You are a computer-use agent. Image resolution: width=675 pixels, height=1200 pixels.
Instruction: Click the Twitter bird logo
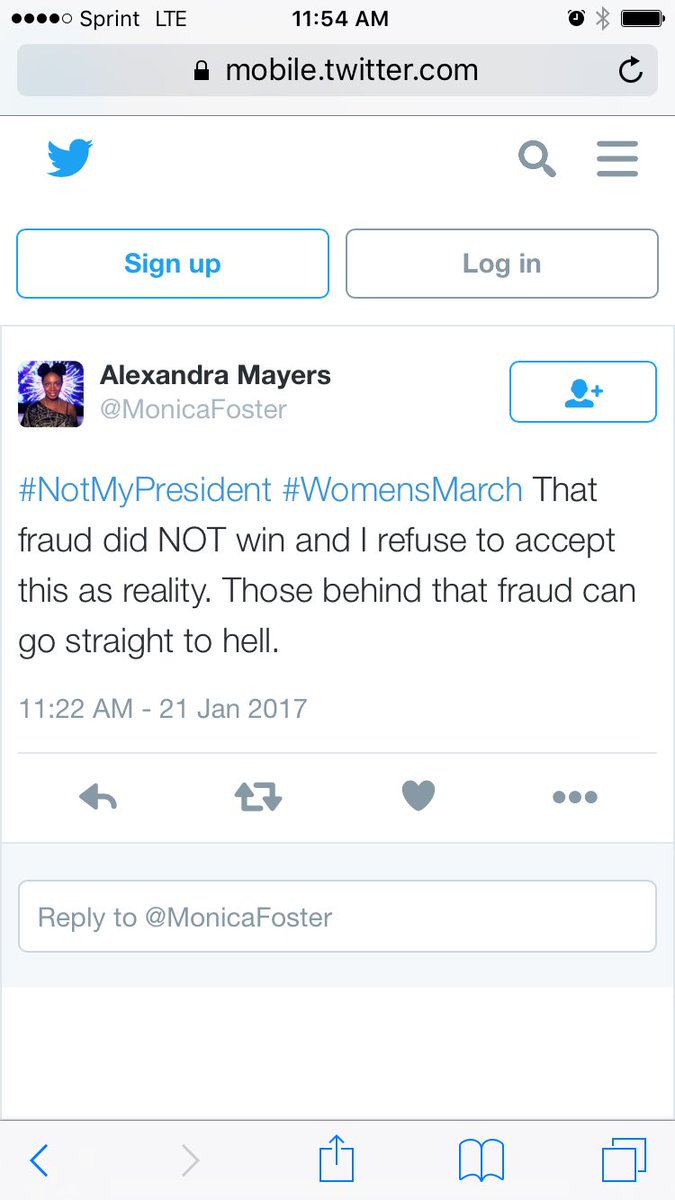point(70,158)
